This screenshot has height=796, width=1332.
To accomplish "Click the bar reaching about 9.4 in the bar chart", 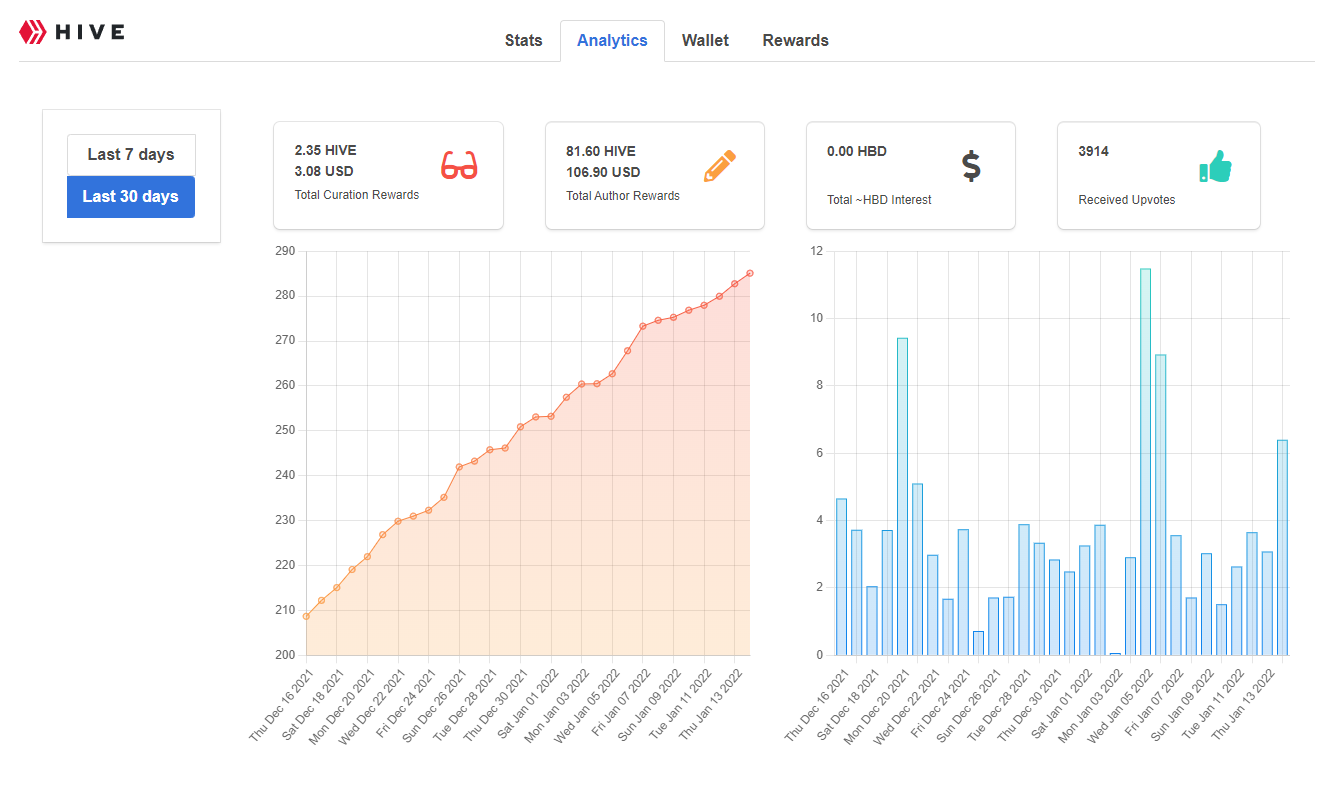I will 902,497.
